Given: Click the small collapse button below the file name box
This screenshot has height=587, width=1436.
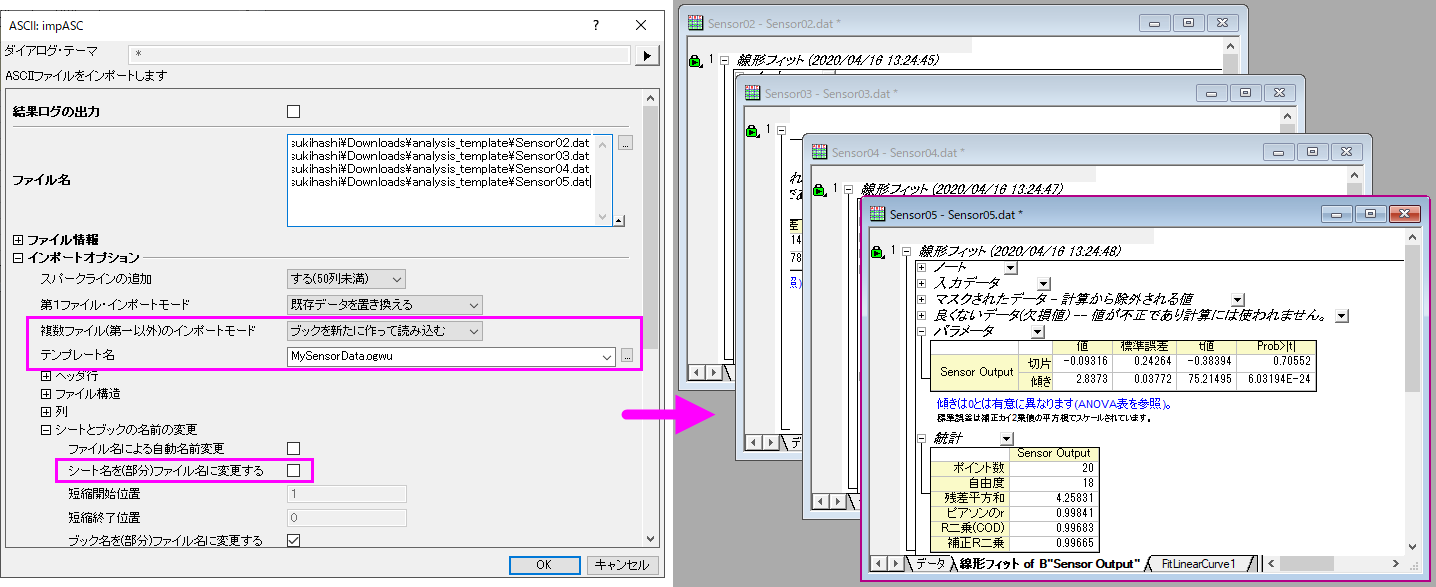Looking at the screenshot, I should point(620,221).
